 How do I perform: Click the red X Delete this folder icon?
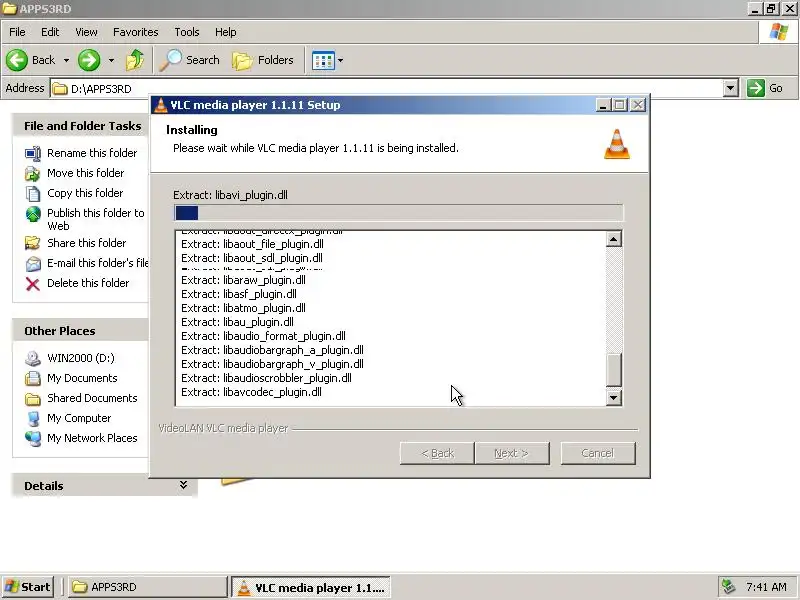[x=33, y=284]
